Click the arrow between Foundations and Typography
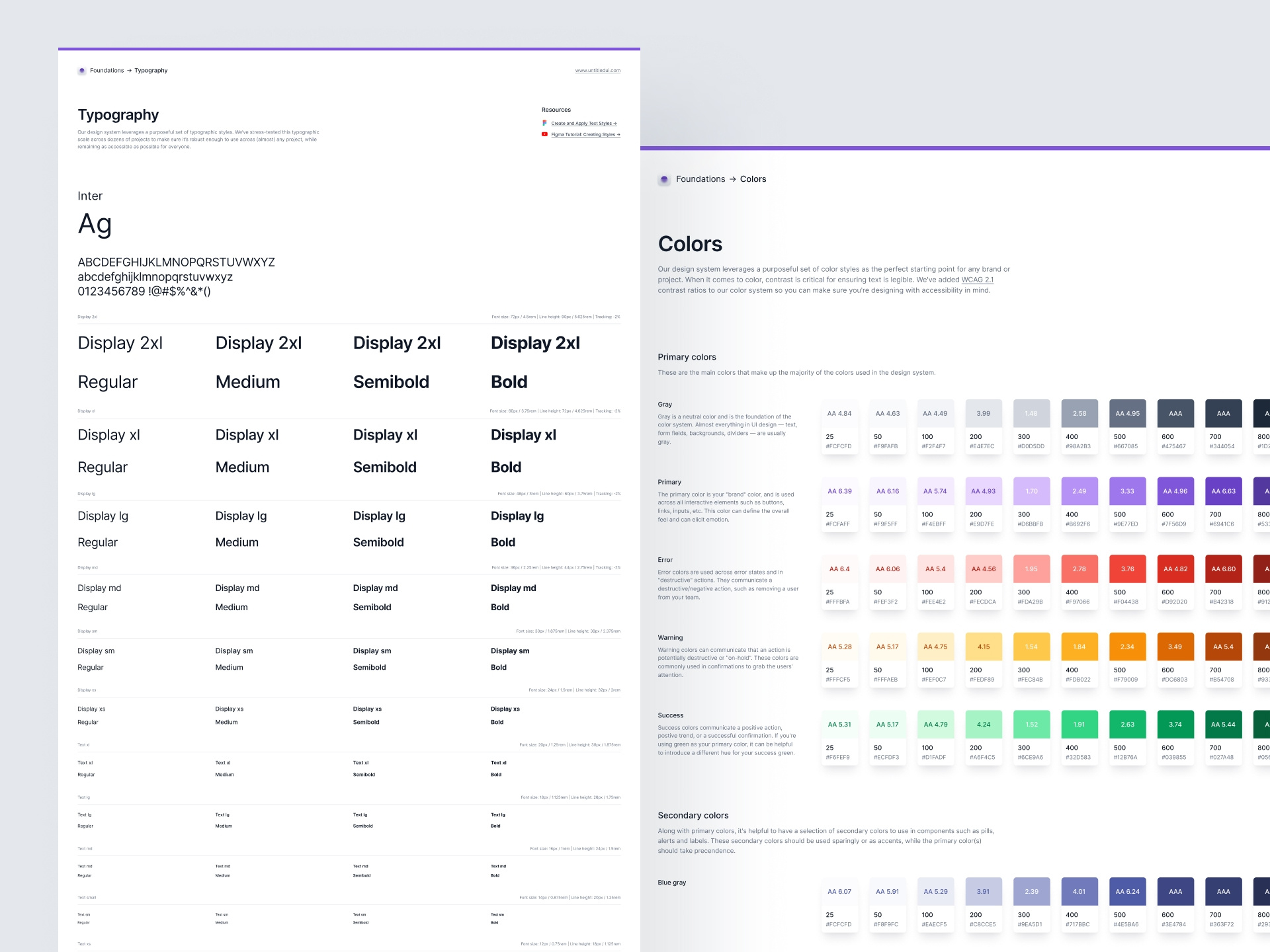1270x952 pixels. pyautogui.click(x=130, y=70)
